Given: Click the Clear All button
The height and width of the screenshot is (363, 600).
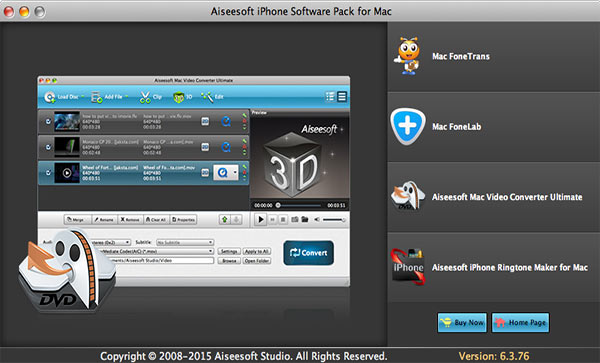Looking at the screenshot, I should coord(156,220).
